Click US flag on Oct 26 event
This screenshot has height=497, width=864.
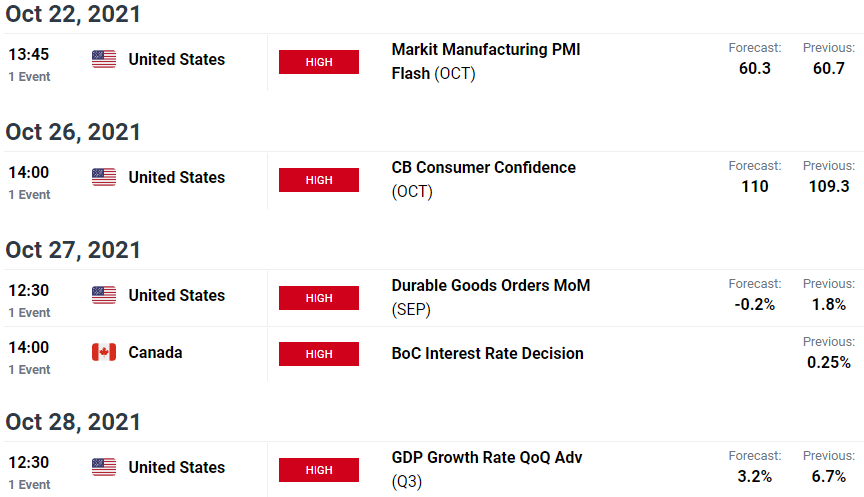(104, 177)
